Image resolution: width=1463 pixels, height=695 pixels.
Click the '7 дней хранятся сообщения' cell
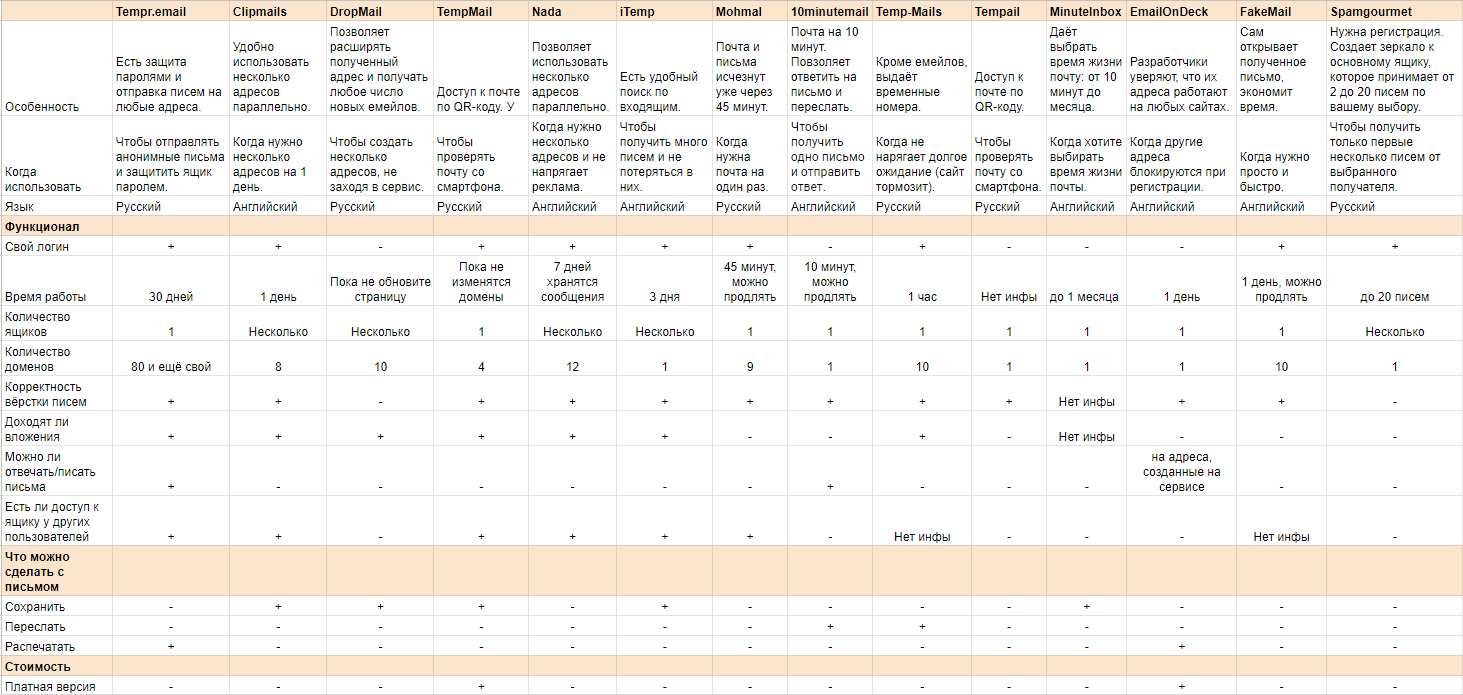(572, 282)
